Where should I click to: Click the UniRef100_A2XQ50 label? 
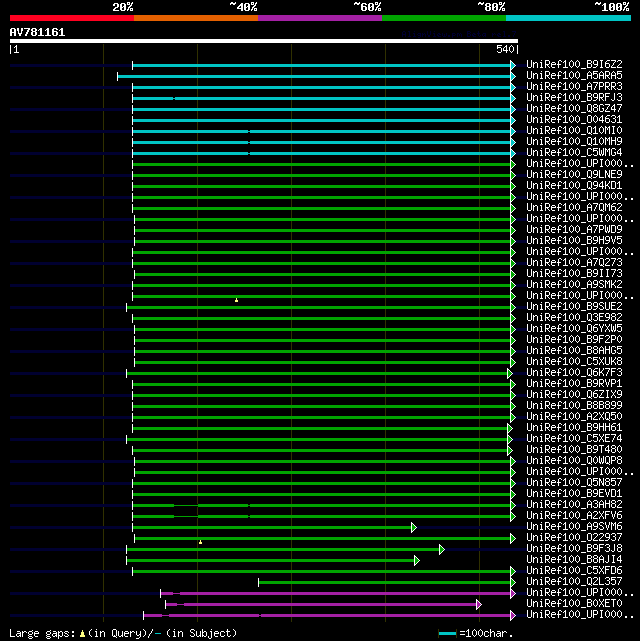pos(574,417)
